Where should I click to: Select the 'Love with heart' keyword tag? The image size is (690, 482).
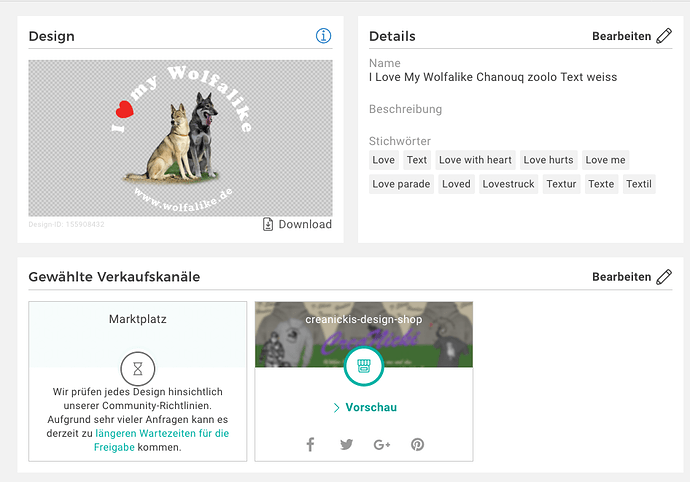[x=475, y=160]
